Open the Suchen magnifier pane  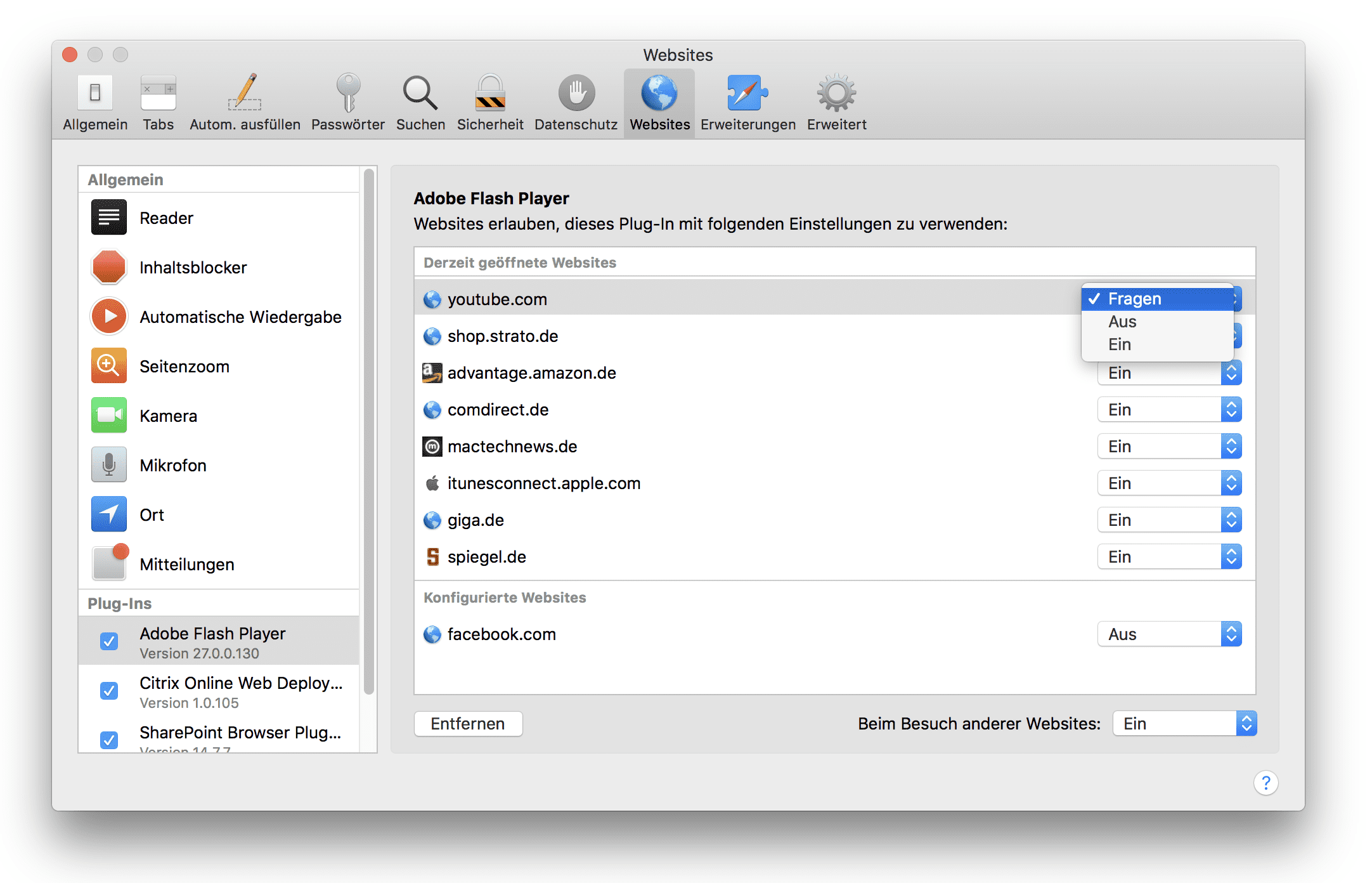point(420,103)
